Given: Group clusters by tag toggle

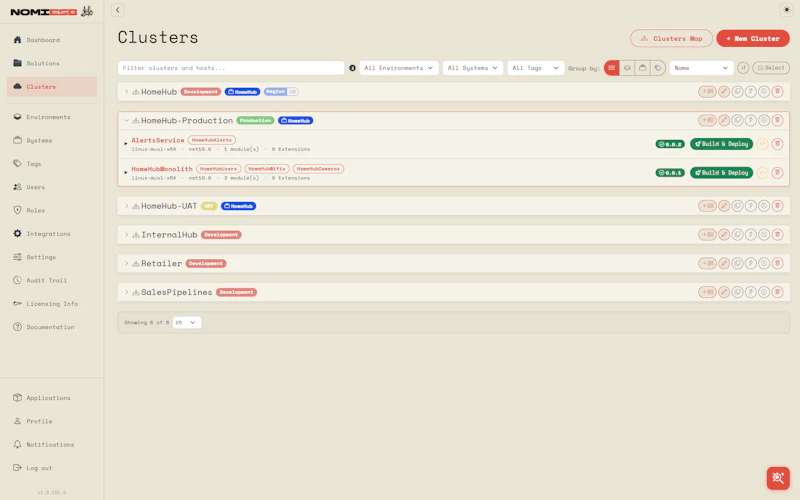Looking at the screenshot, I should tap(658, 68).
